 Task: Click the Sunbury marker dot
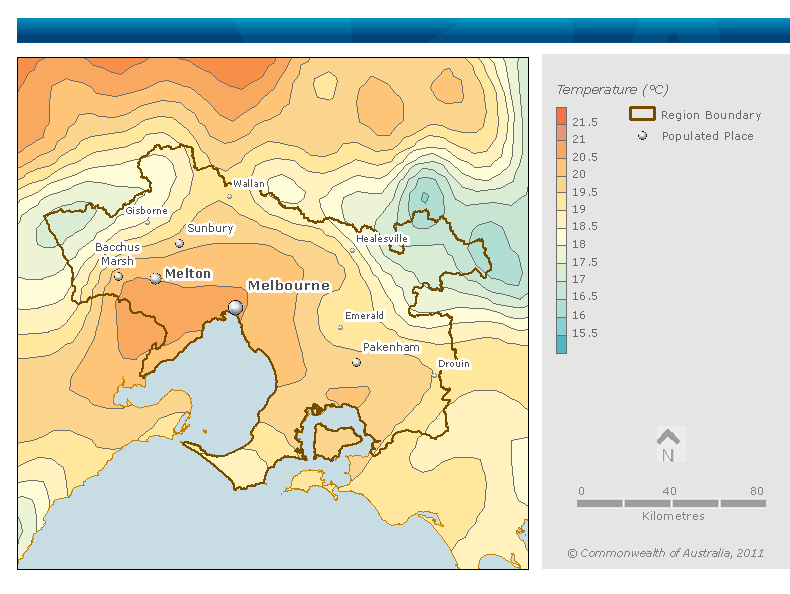179,244
